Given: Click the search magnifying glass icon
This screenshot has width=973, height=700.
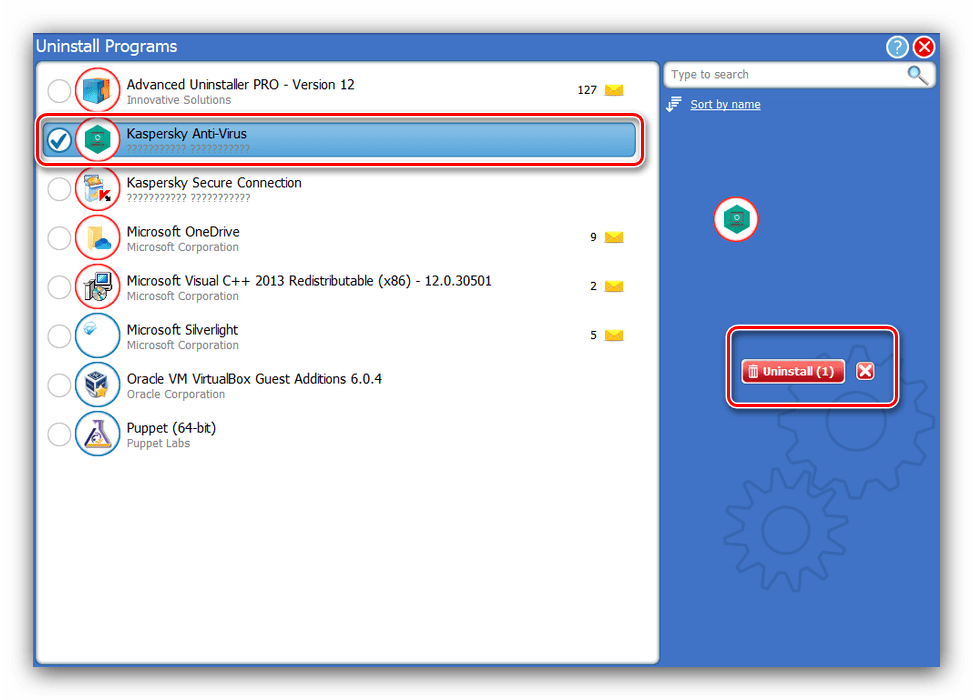Looking at the screenshot, I should pos(917,75).
